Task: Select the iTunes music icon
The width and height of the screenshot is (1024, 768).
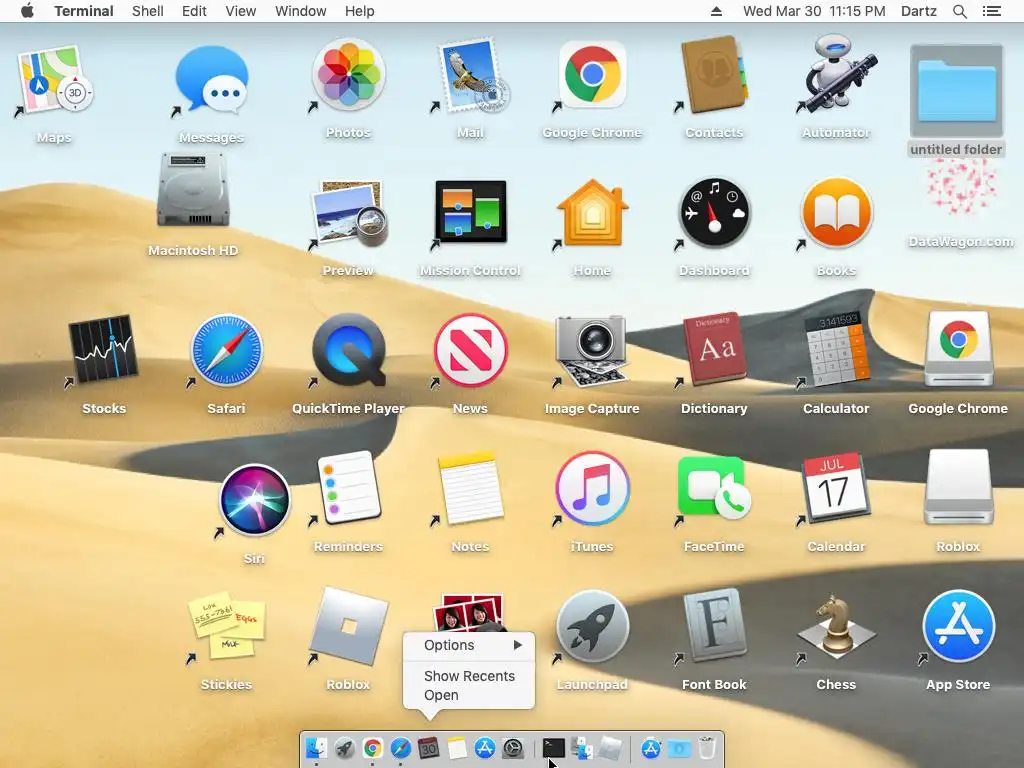Action: pos(592,488)
